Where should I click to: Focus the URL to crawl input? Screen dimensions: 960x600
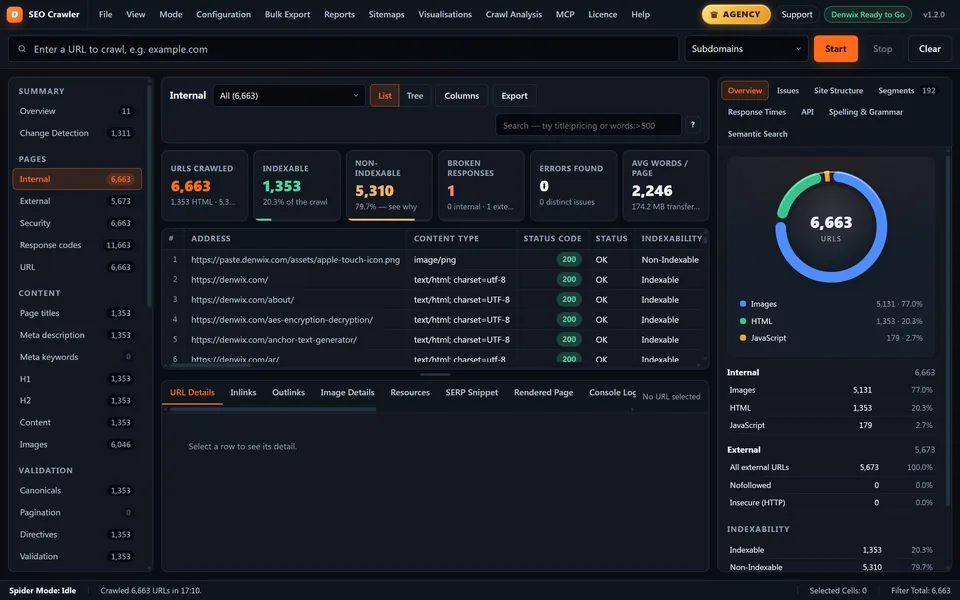tap(343, 49)
